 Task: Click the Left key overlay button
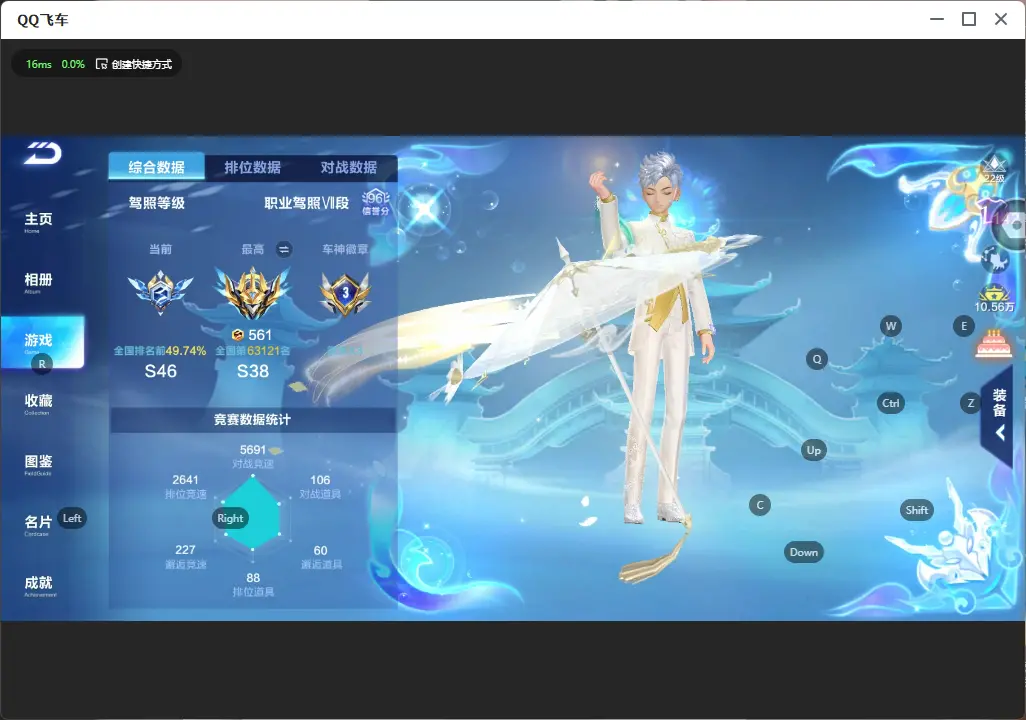coord(72,518)
